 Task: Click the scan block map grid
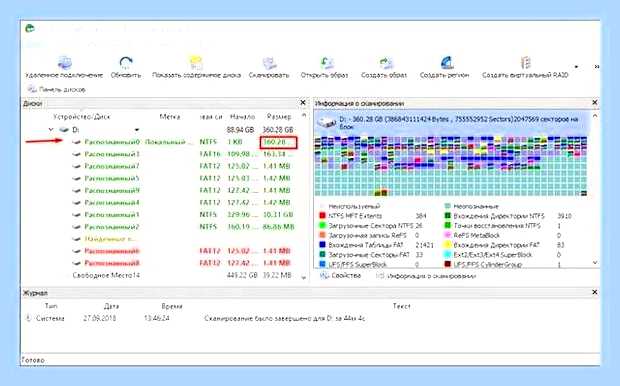point(450,166)
